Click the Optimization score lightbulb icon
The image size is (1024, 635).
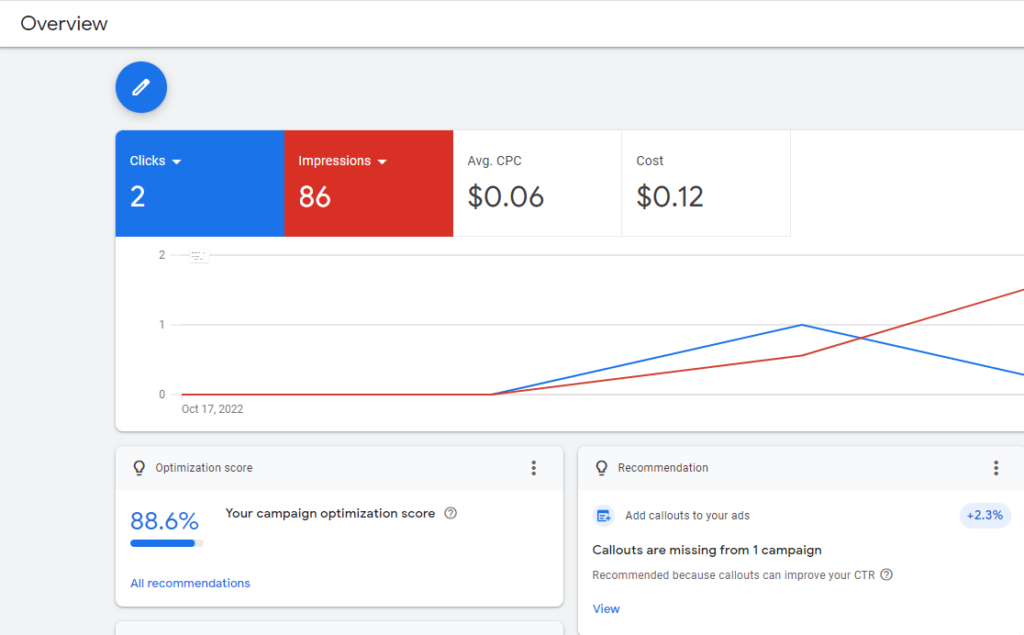click(139, 468)
